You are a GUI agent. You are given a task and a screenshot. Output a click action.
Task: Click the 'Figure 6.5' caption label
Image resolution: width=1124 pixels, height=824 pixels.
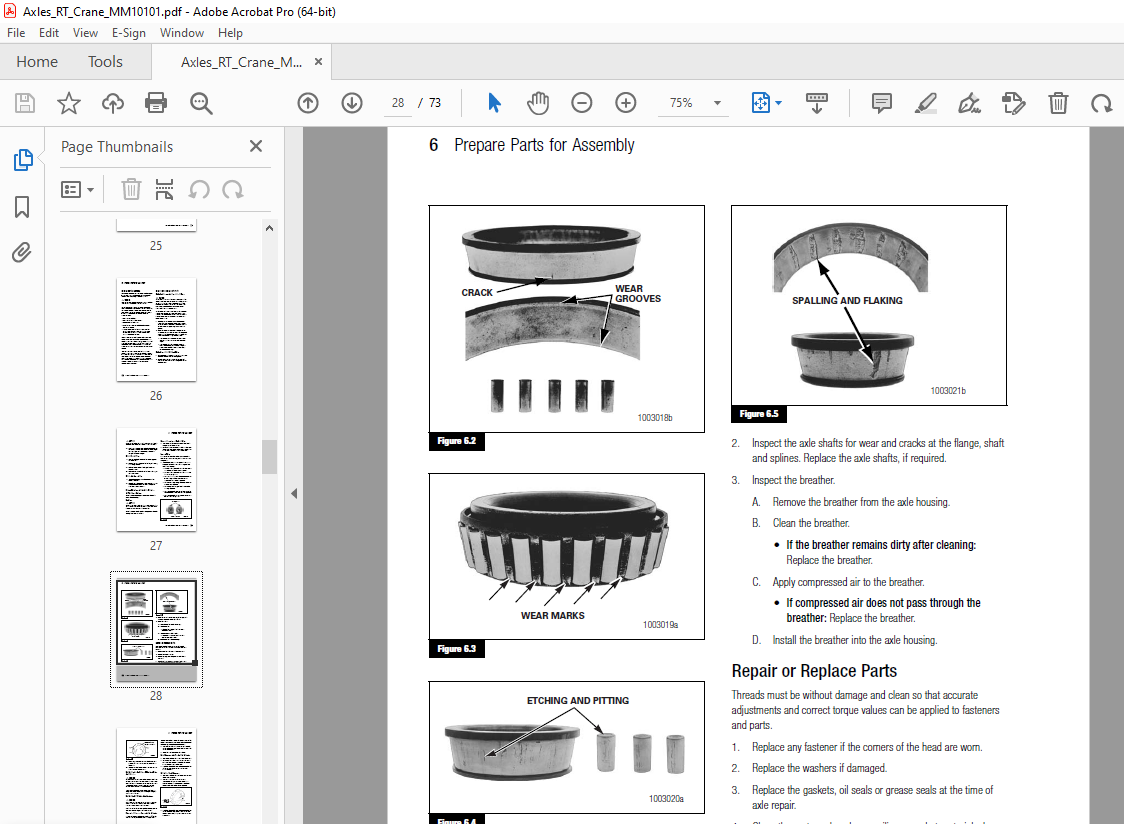click(759, 414)
